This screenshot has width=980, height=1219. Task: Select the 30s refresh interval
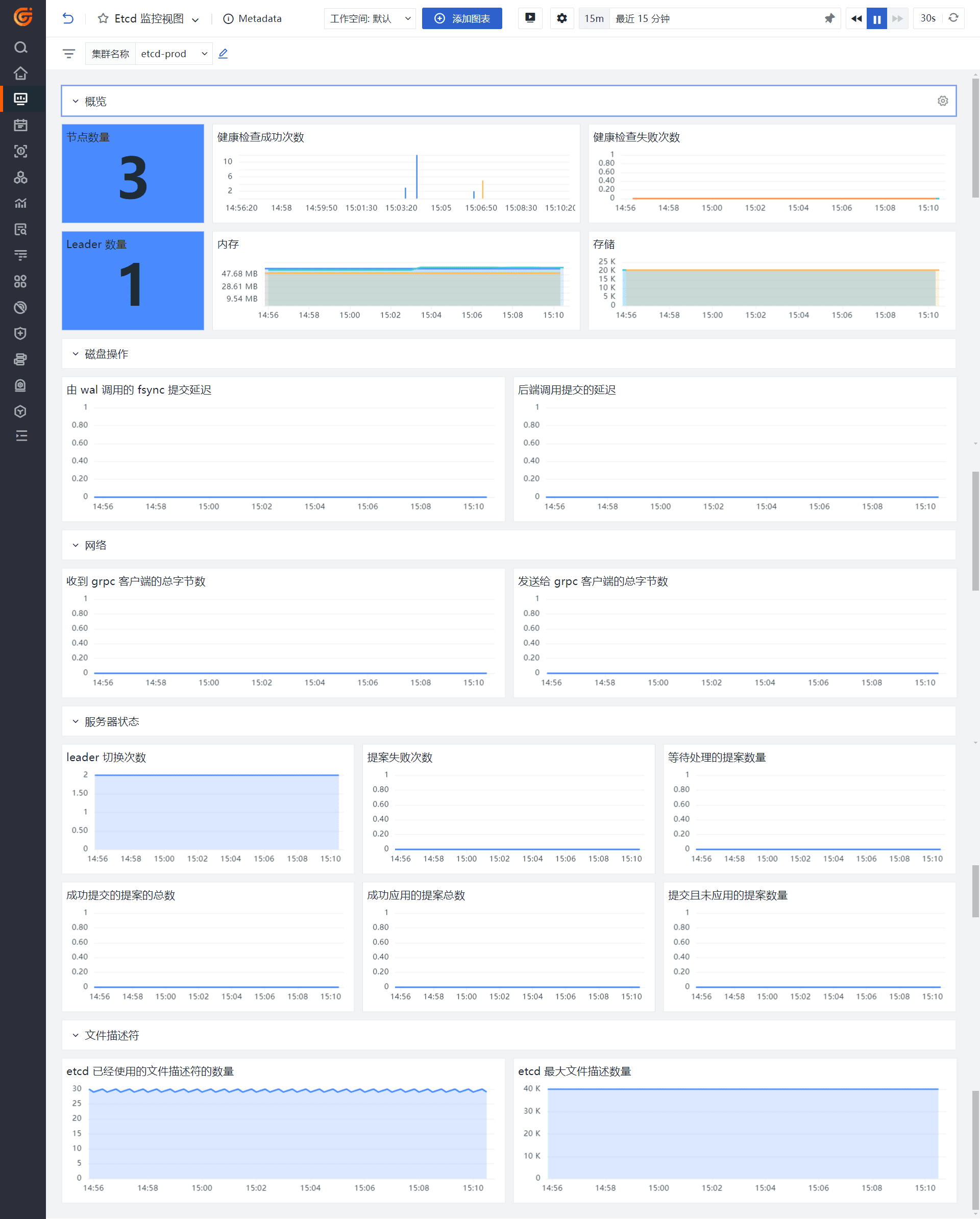928,18
